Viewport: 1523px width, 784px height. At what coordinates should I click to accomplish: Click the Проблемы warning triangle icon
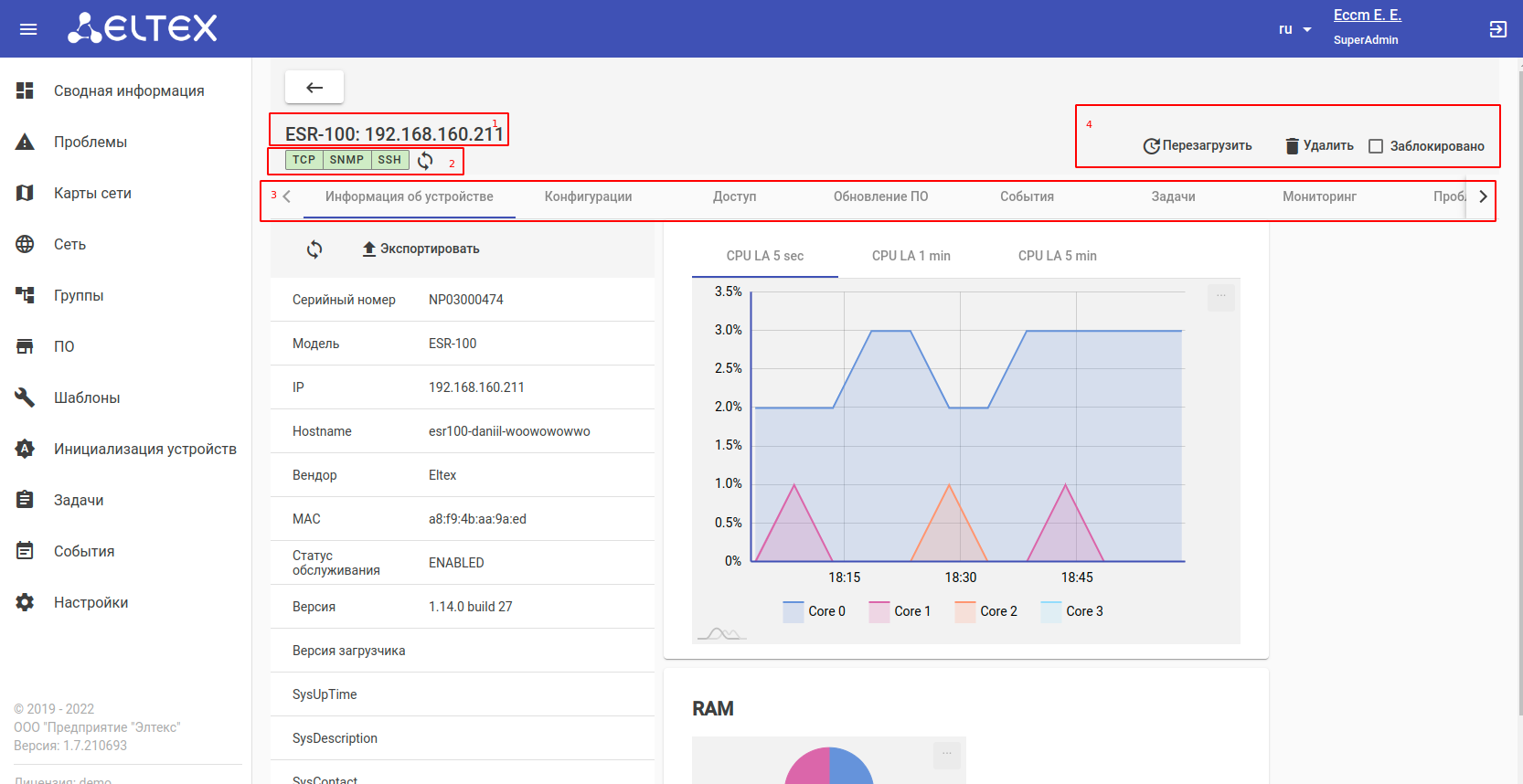(x=25, y=142)
